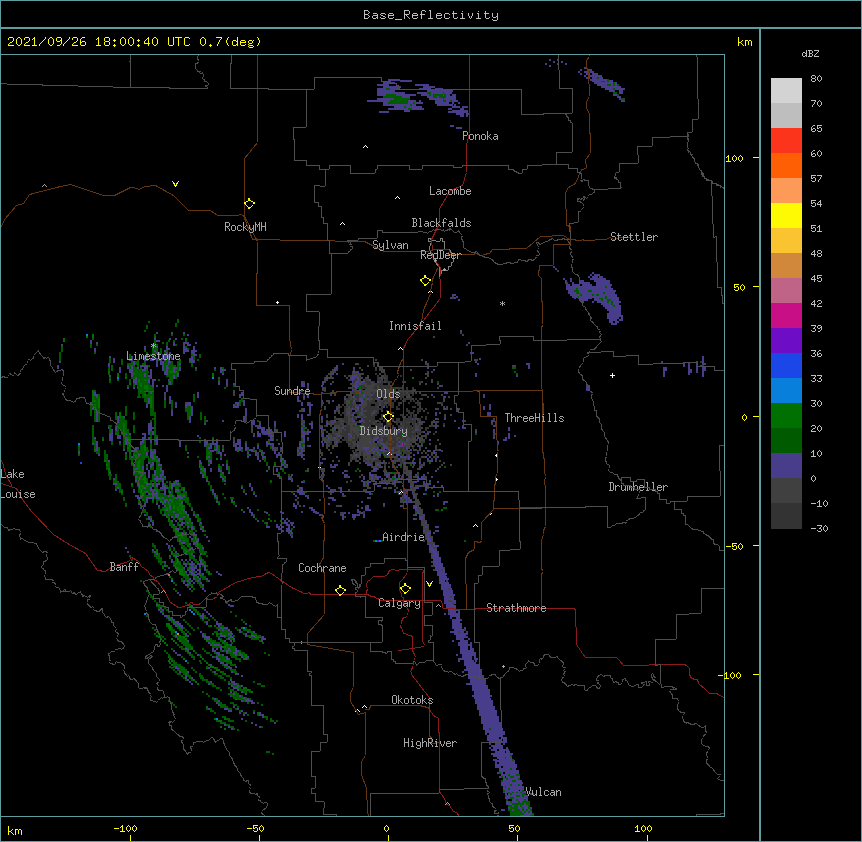
Task: Click the white asterisk marker east of Innisfail
Action: pos(502,303)
